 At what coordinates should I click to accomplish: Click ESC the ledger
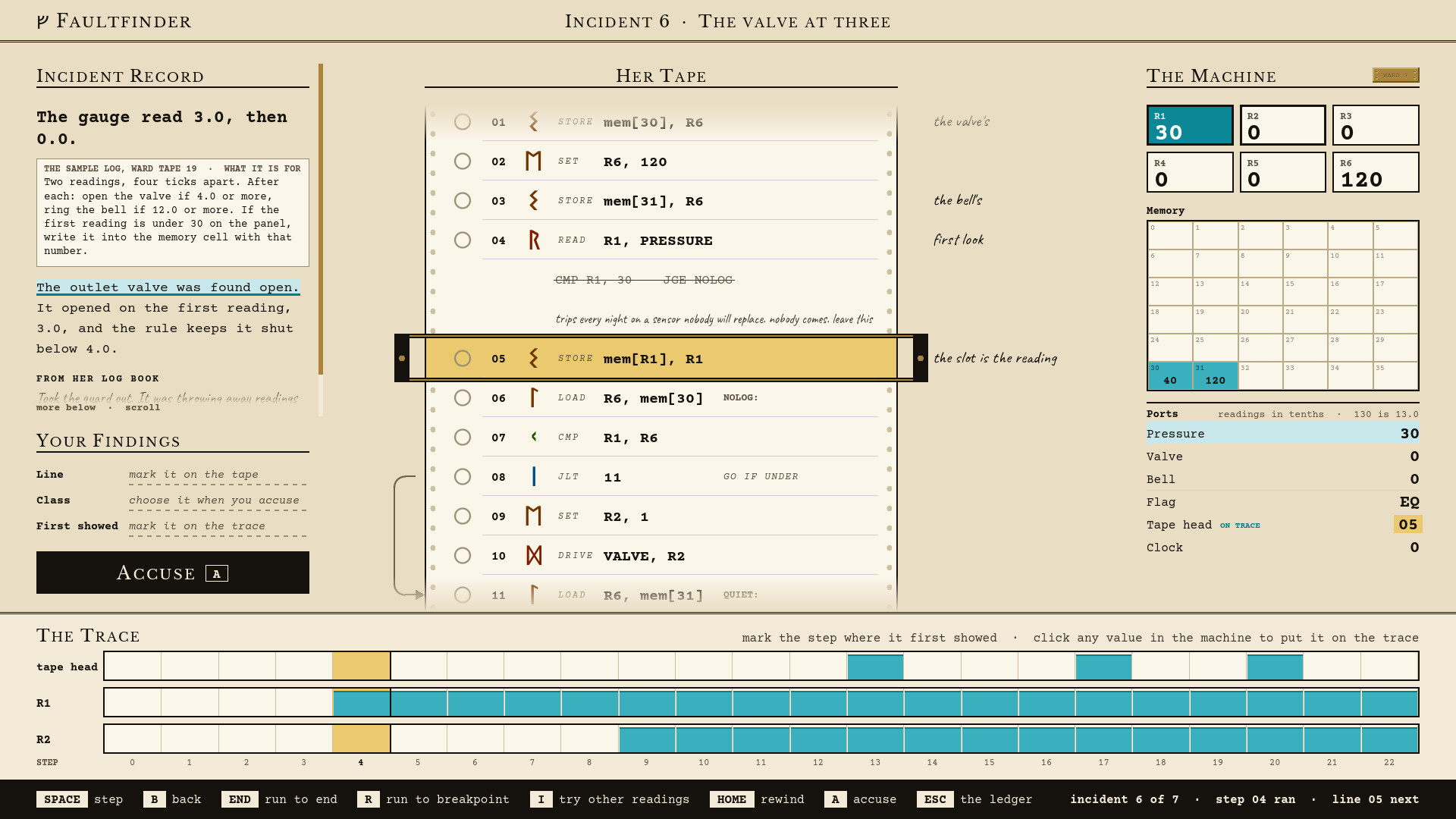974,799
